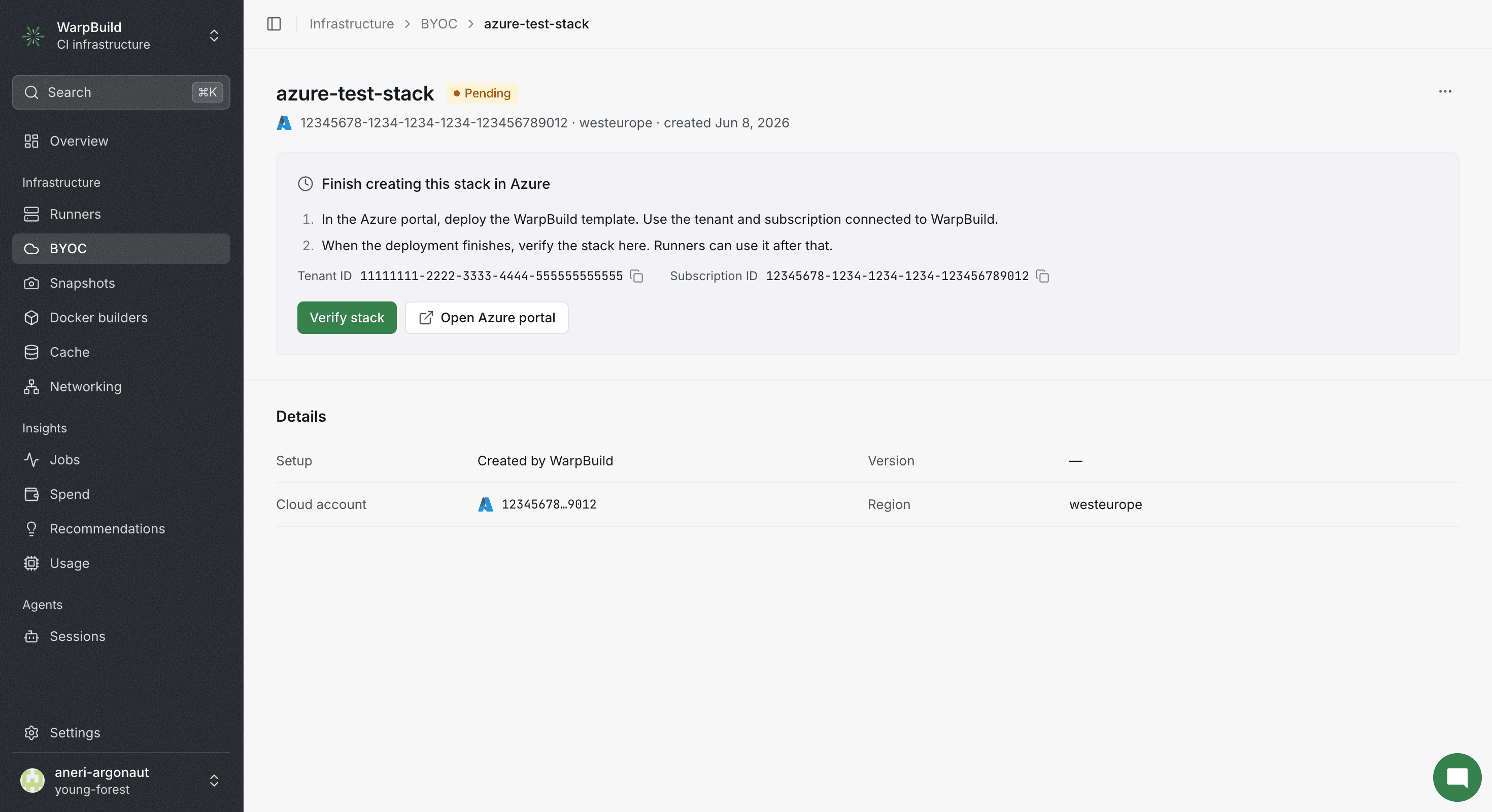Expand the aneri-argonaut account menu
Viewport: 1492px width, 812px height.
pyautogui.click(x=214, y=781)
